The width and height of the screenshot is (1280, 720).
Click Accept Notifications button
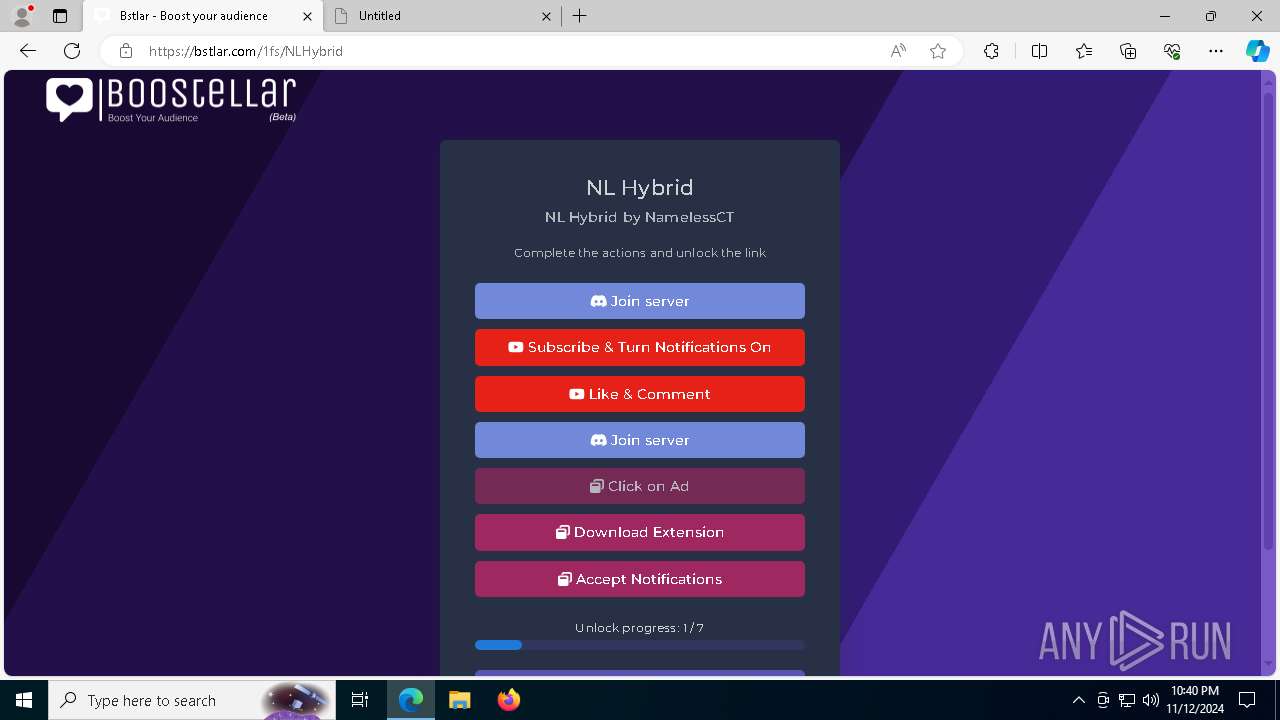point(640,579)
